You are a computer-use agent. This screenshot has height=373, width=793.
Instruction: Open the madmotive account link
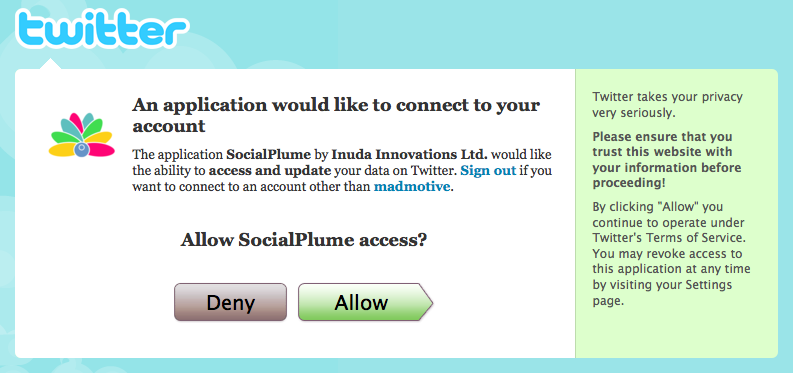tap(412, 186)
